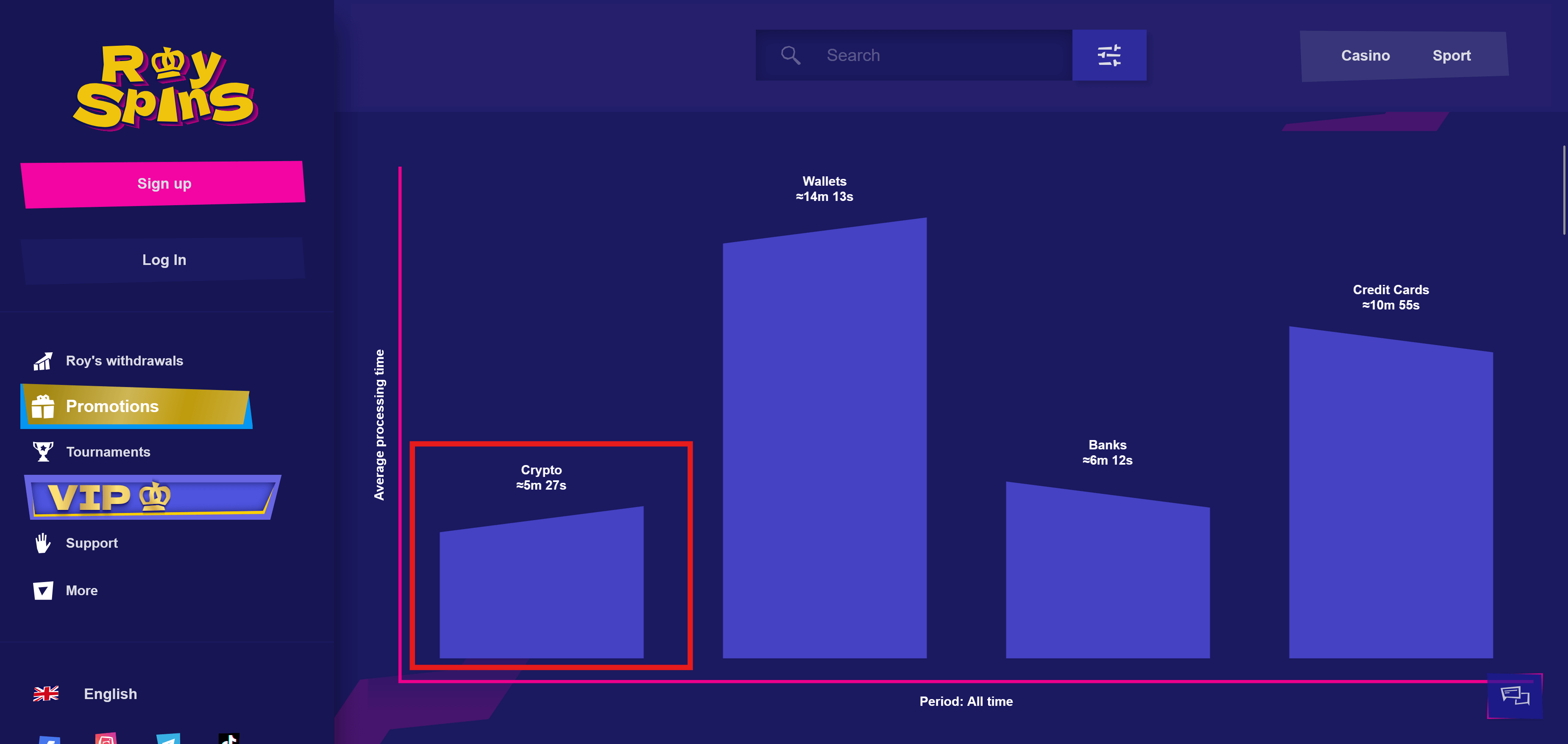Viewport: 1568px width, 744px height.
Task: Click the UK flag icon
Action: [x=46, y=694]
